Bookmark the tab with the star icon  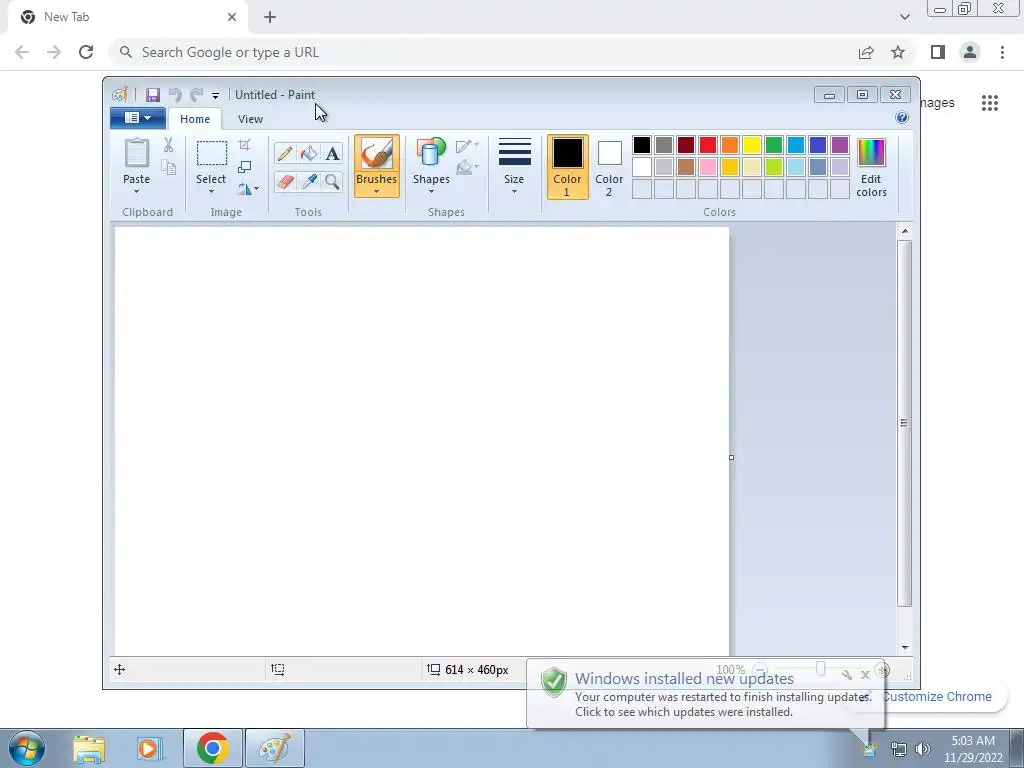898,52
